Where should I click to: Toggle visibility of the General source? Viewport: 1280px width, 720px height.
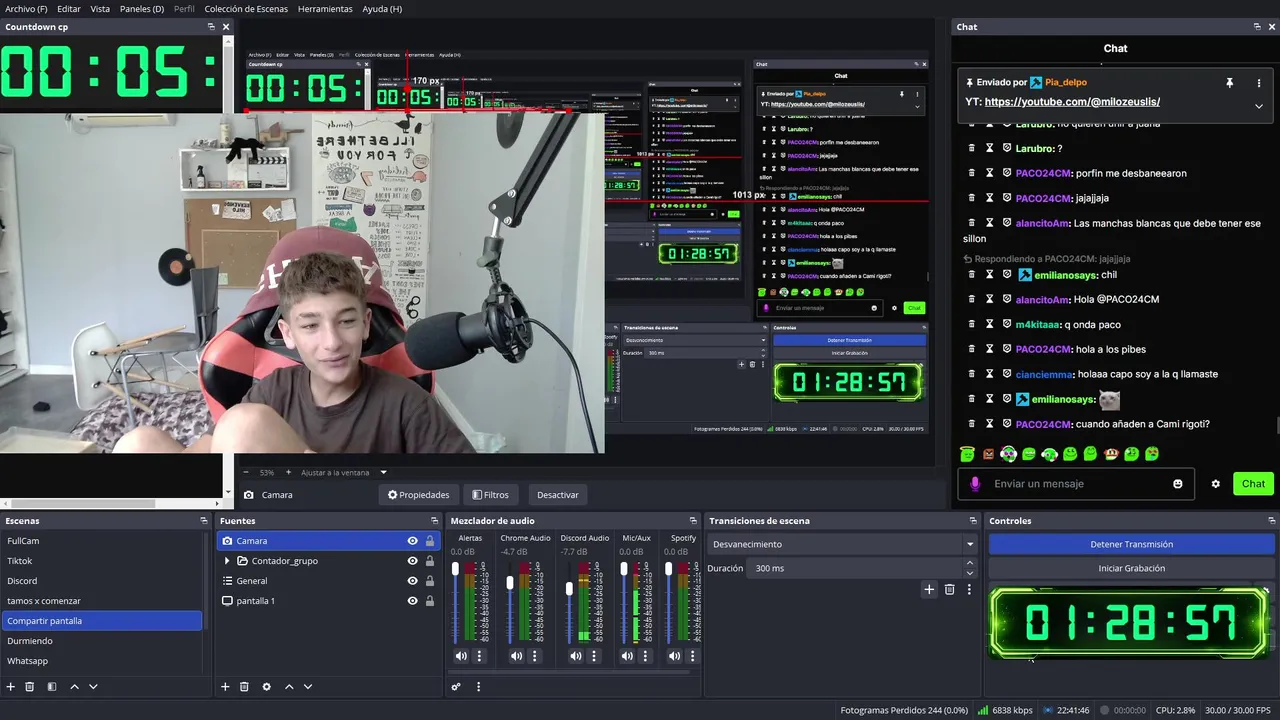pyautogui.click(x=412, y=581)
